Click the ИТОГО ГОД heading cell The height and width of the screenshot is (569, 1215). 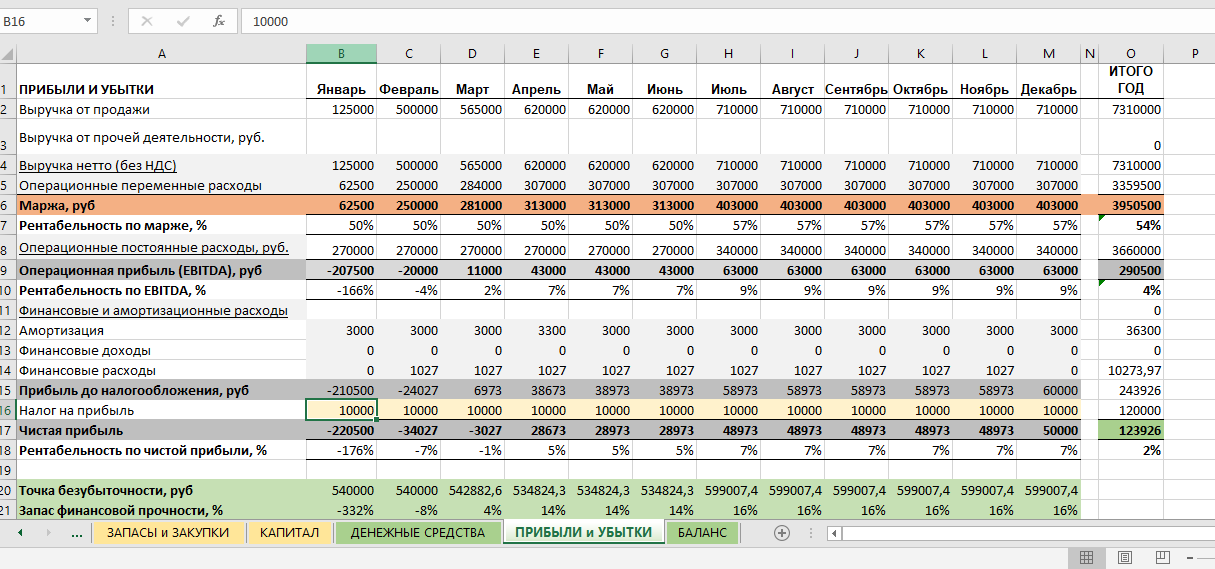pos(1130,81)
